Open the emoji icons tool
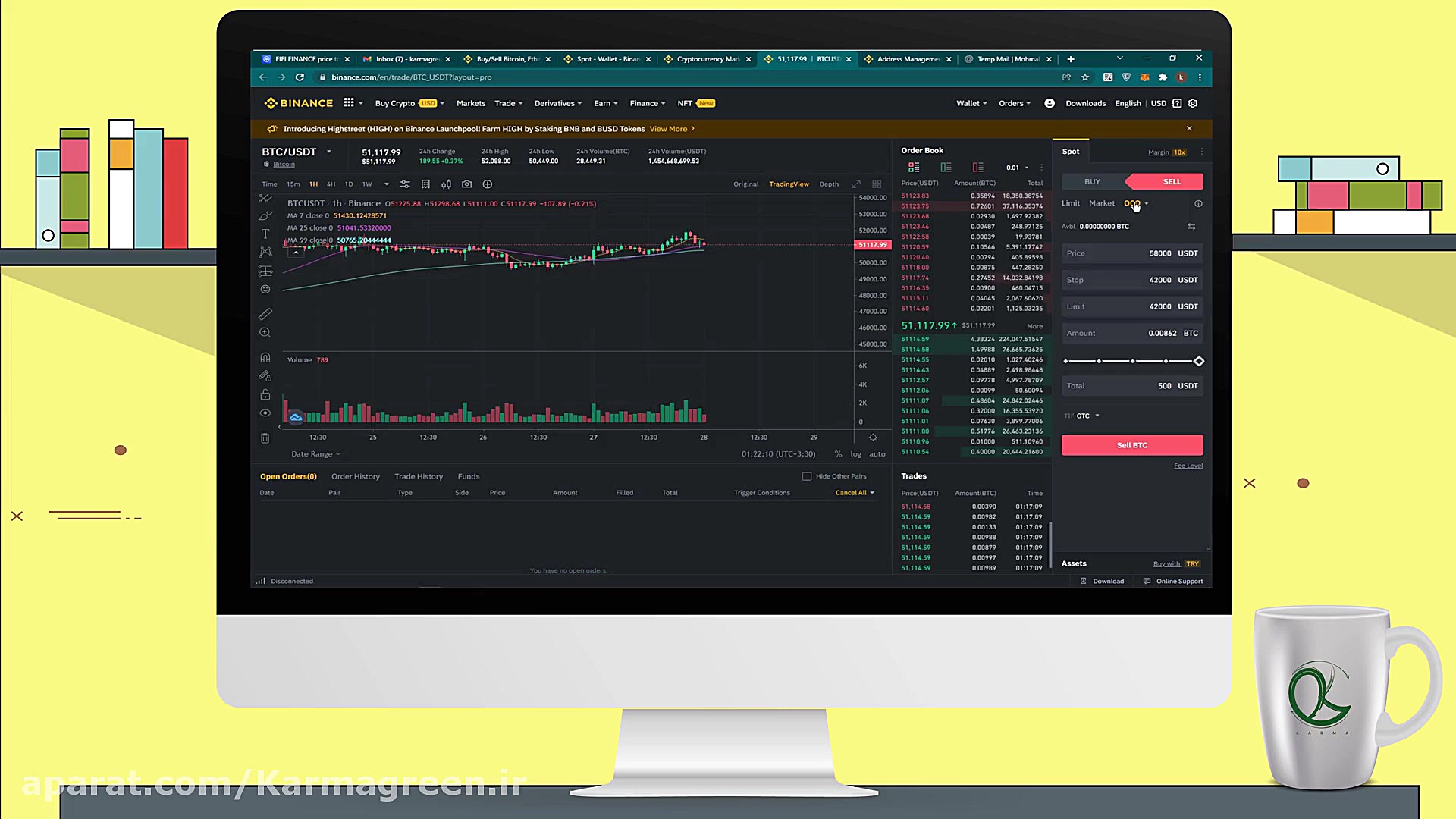1456x819 pixels. pos(265,290)
